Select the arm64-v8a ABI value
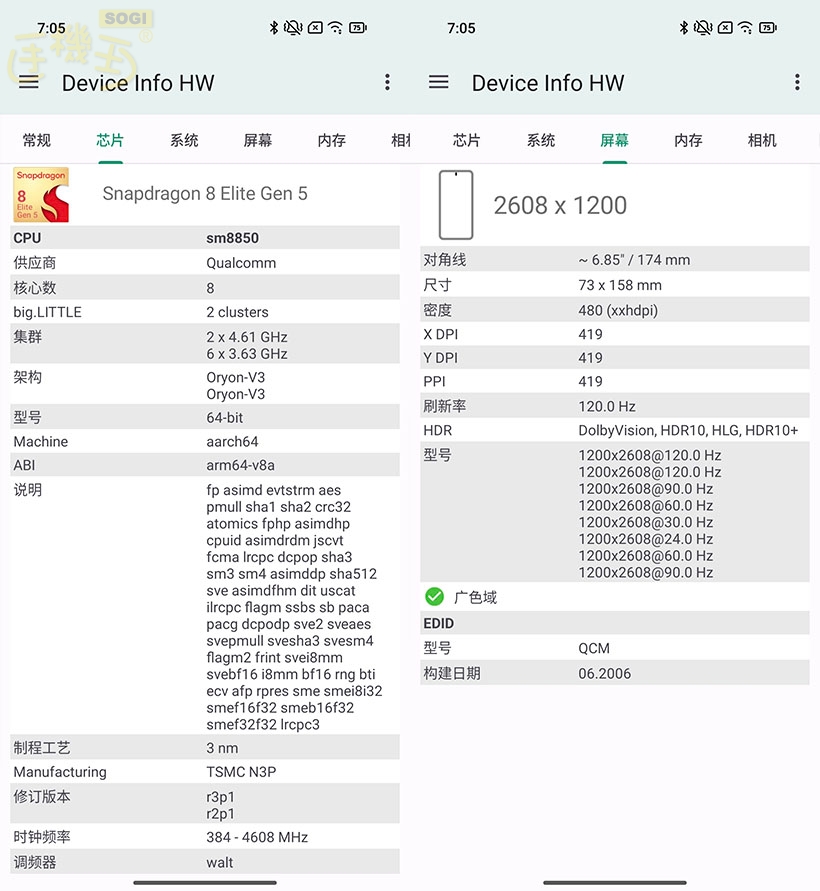This screenshot has width=820, height=891. pyautogui.click(x=240, y=465)
